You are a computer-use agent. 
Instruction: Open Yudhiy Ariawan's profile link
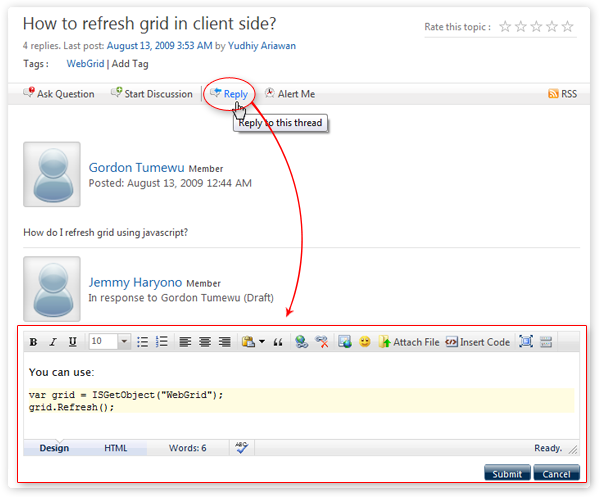coord(262,46)
